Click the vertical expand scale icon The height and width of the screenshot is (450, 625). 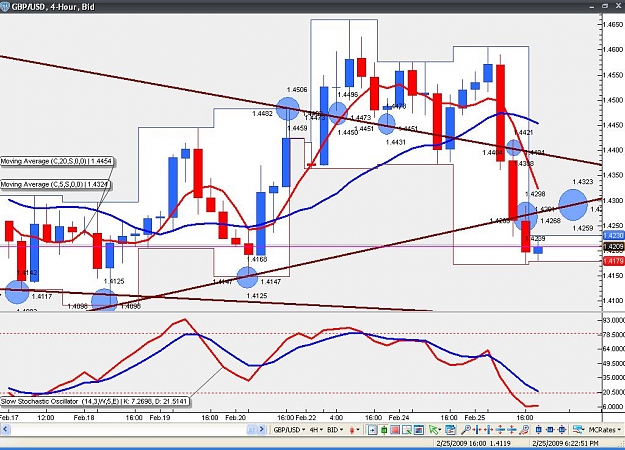click(511, 430)
